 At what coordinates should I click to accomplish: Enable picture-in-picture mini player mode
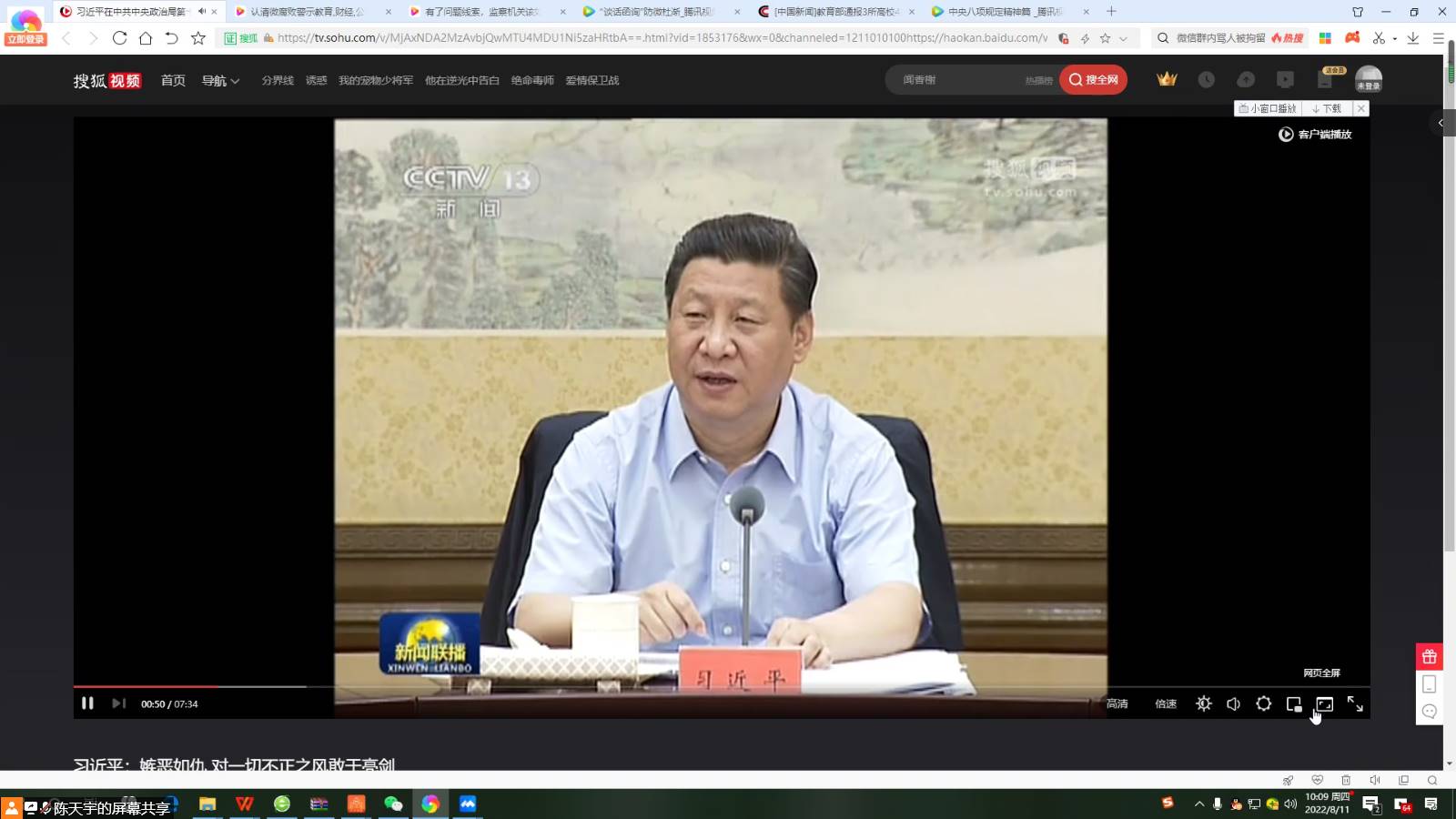pyautogui.click(x=1294, y=703)
